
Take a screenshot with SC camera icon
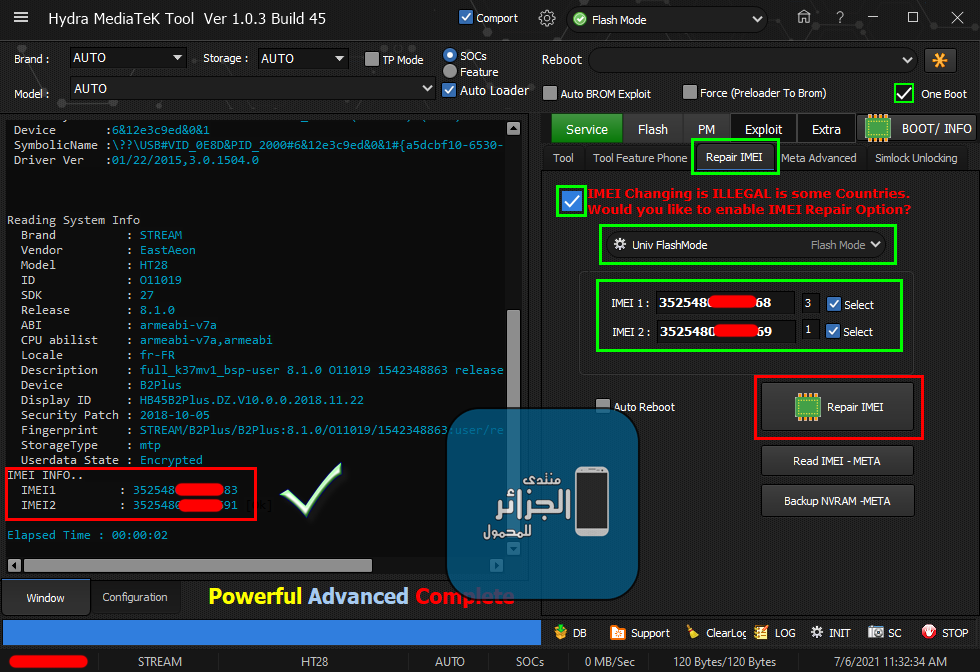click(x=876, y=632)
